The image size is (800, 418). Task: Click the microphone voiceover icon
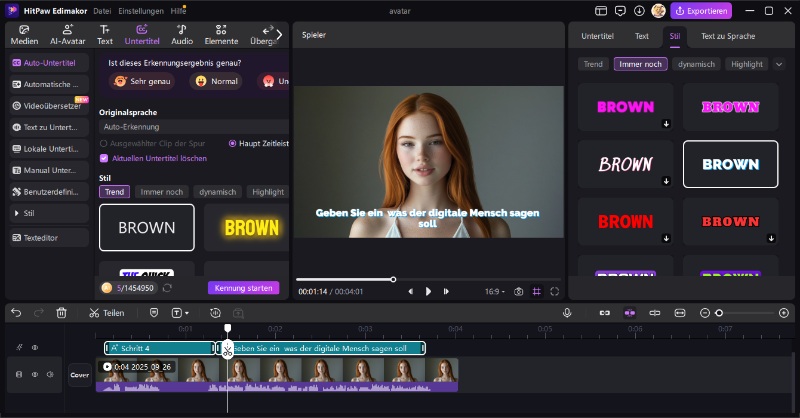pos(567,313)
